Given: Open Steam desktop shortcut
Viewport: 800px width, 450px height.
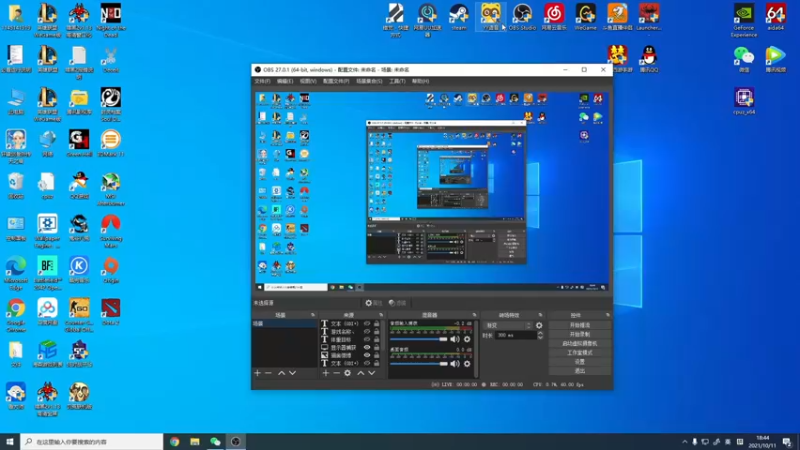Looking at the screenshot, I should click(459, 17).
